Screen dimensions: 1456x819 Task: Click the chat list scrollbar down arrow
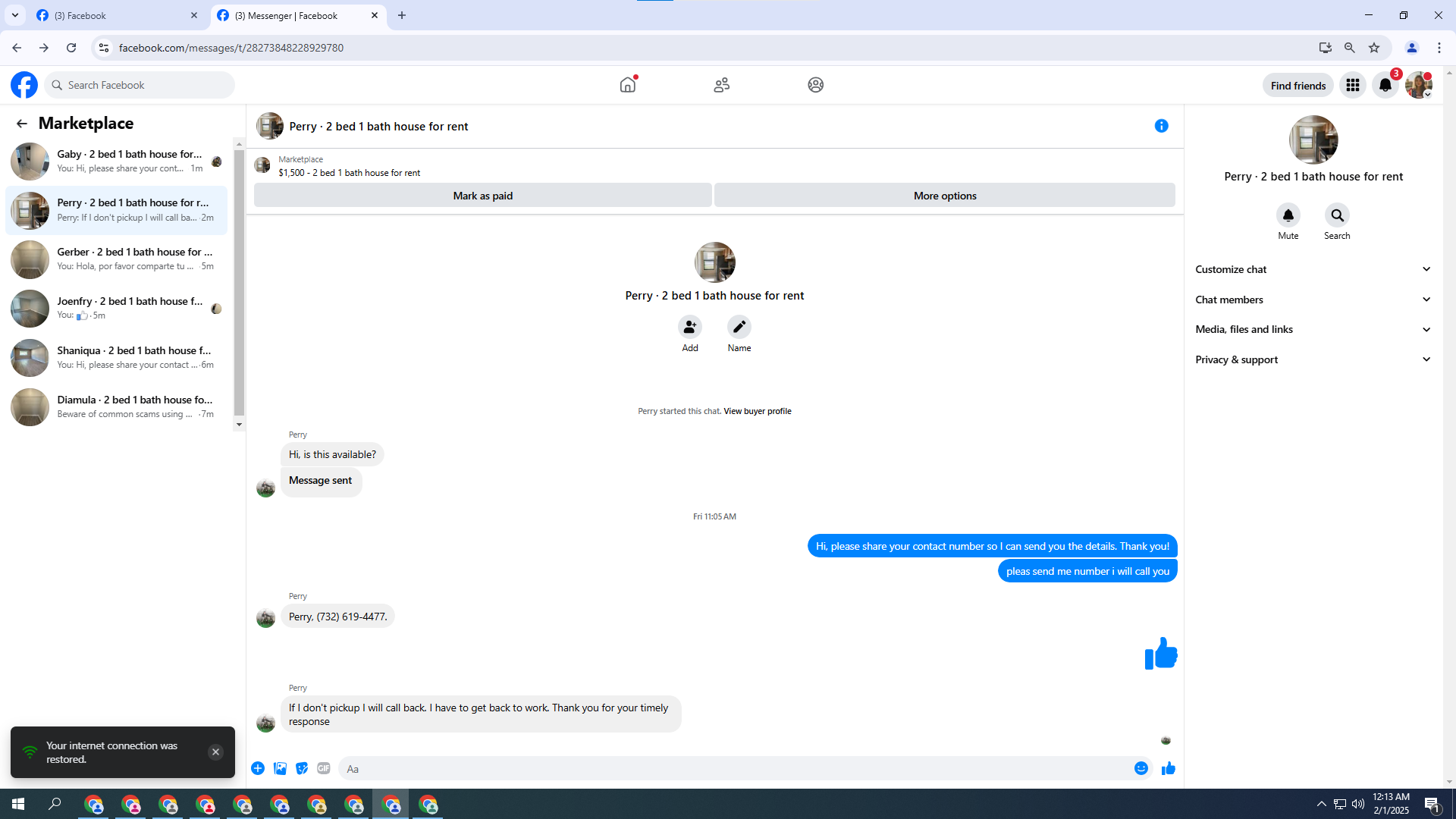[240, 425]
